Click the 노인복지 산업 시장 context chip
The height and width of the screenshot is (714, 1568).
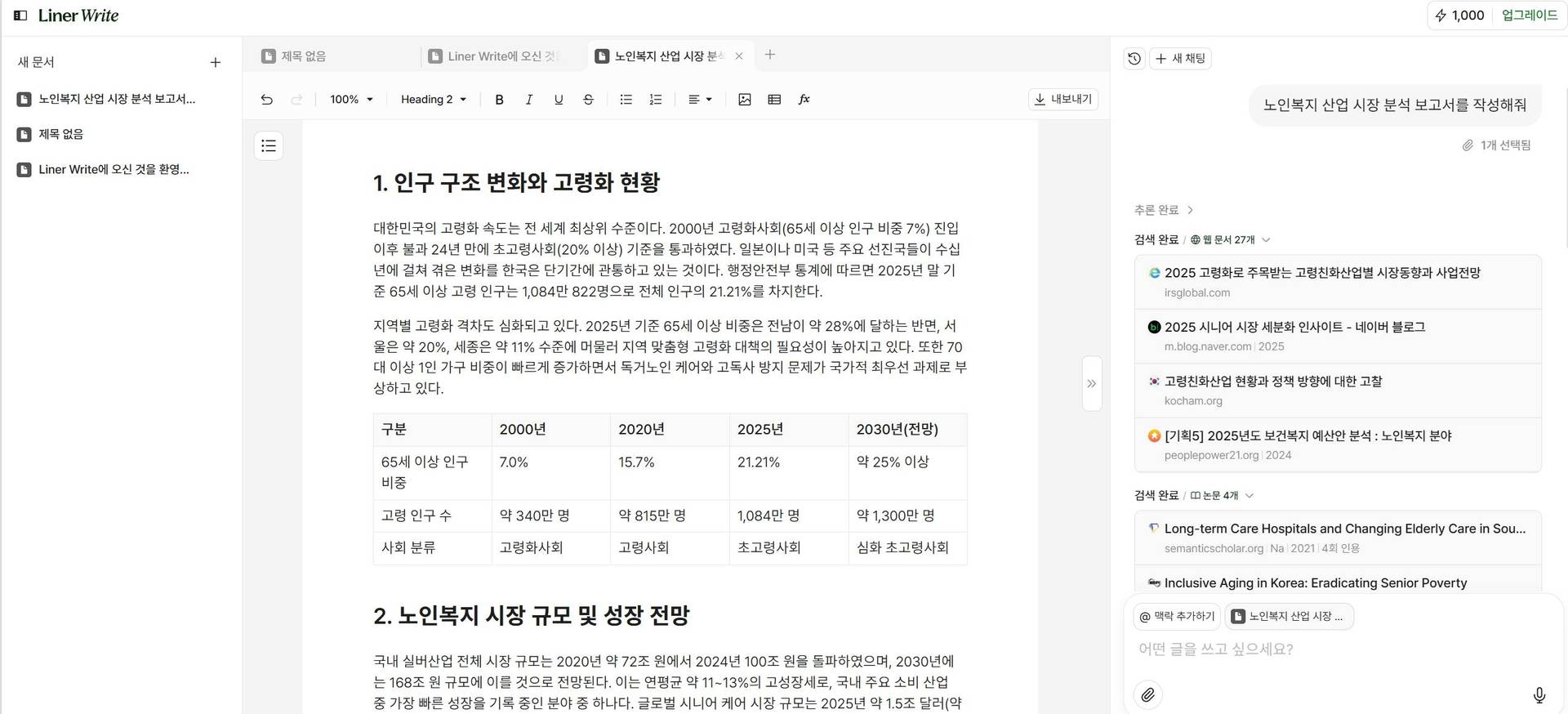tap(1290, 617)
